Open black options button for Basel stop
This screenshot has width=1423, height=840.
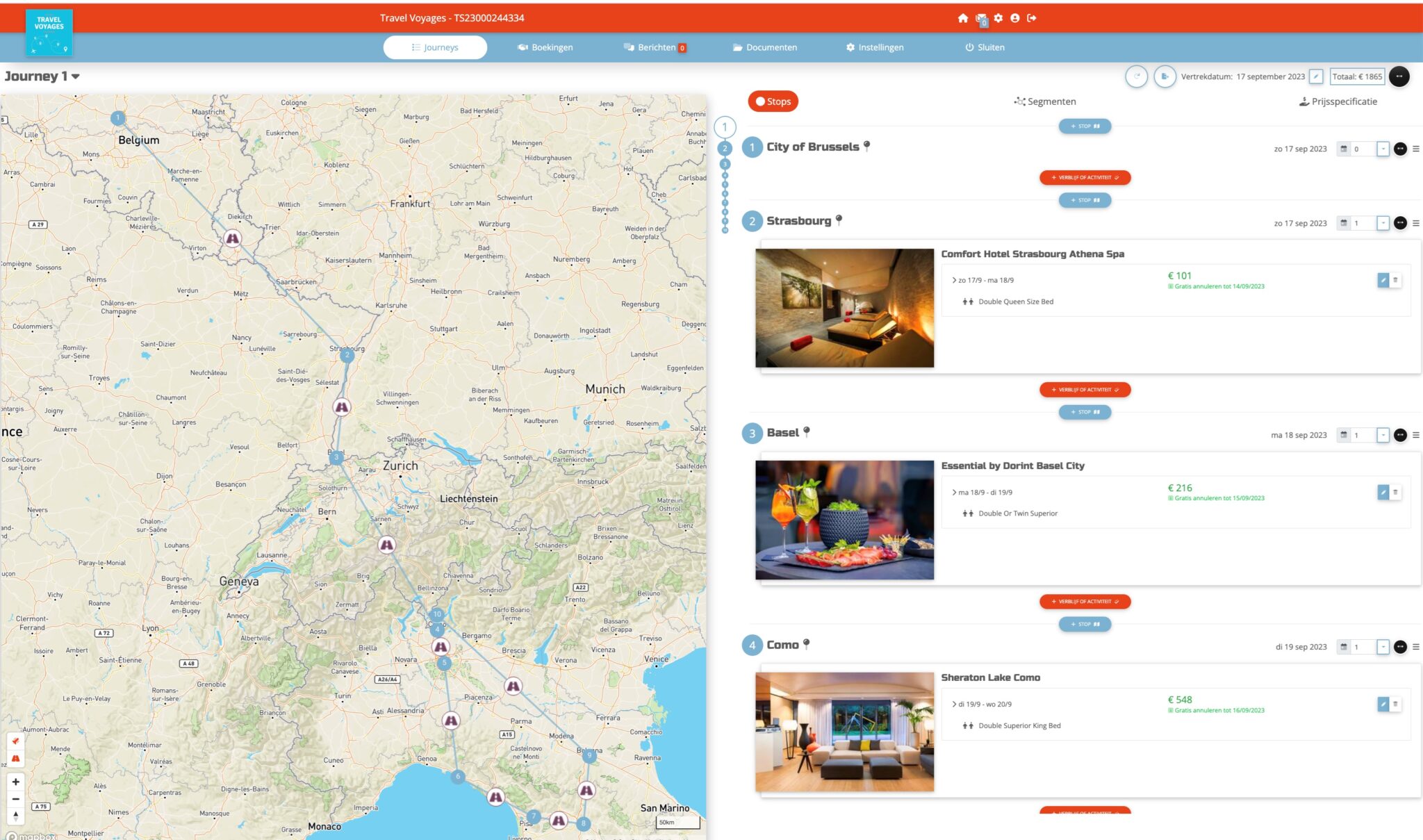tap(1400, 435)
